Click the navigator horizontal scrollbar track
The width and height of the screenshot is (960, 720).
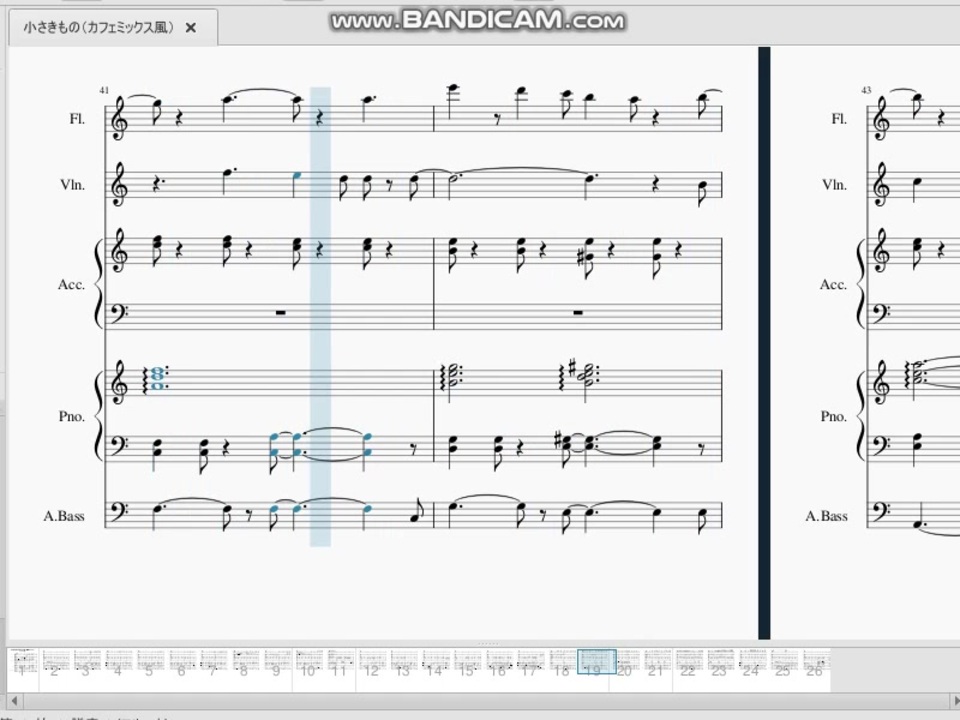click(x=486, y=700)
